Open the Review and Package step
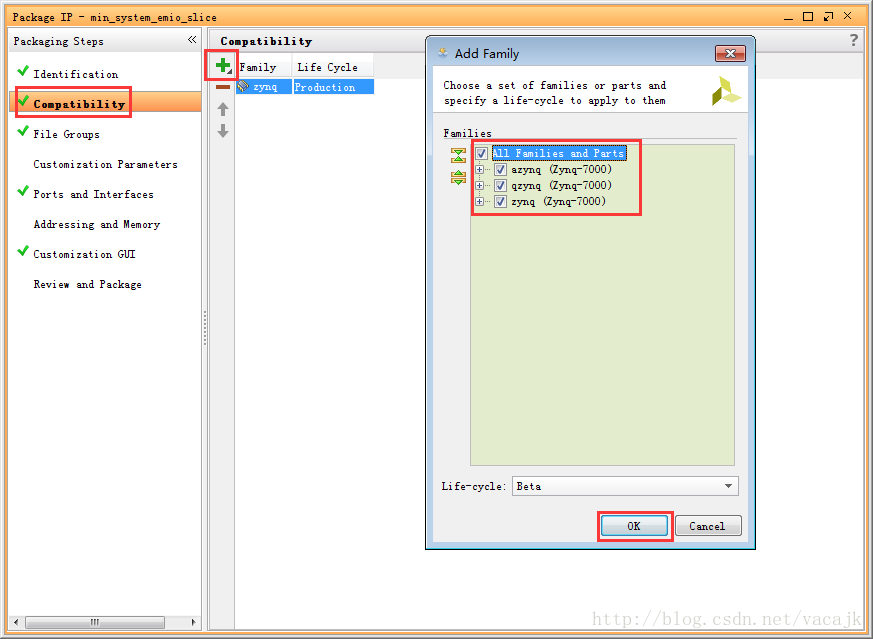 point(87,284)
